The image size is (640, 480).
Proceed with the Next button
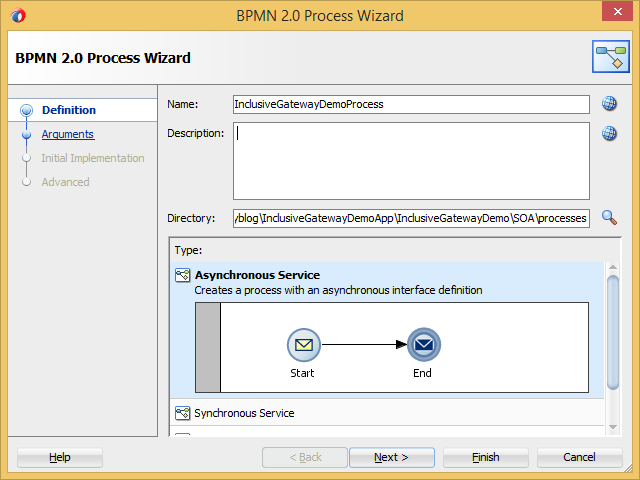click(391, 457)
